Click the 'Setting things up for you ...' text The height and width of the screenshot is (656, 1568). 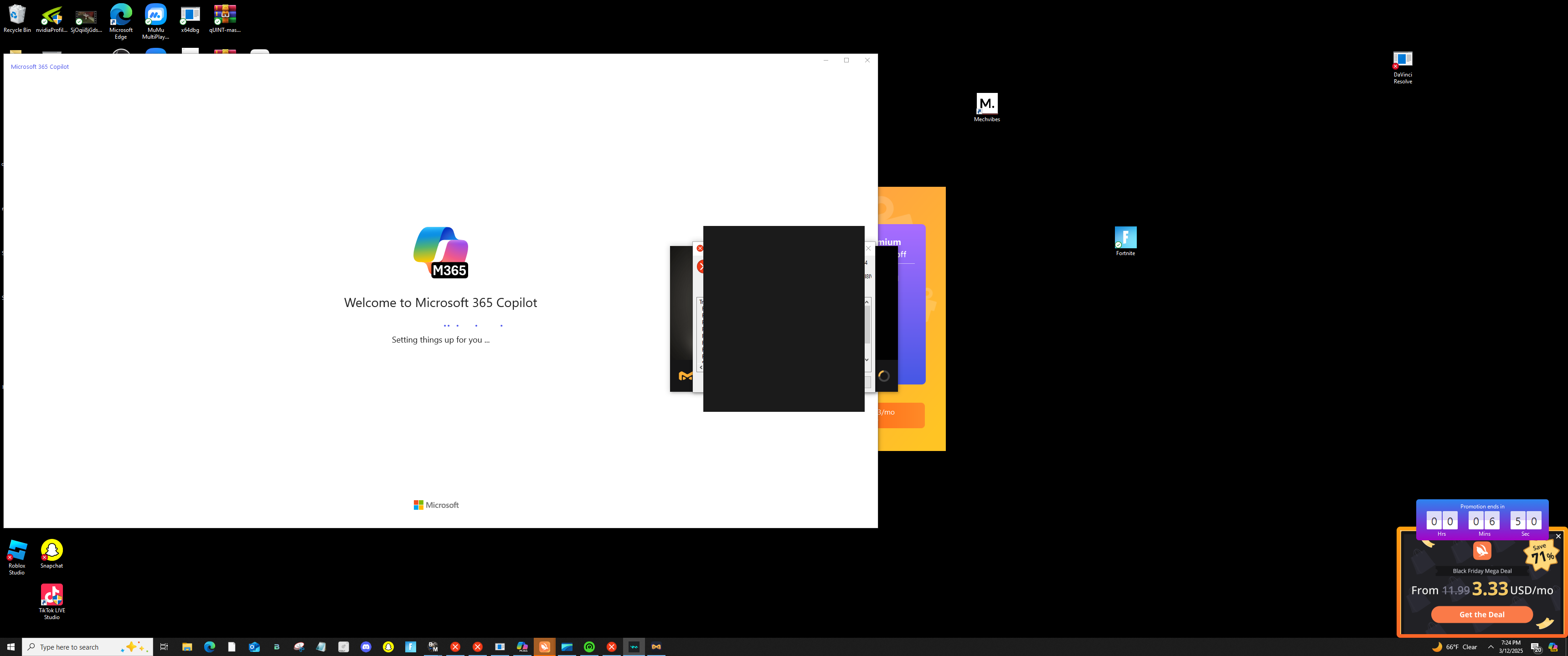[441, 339]
